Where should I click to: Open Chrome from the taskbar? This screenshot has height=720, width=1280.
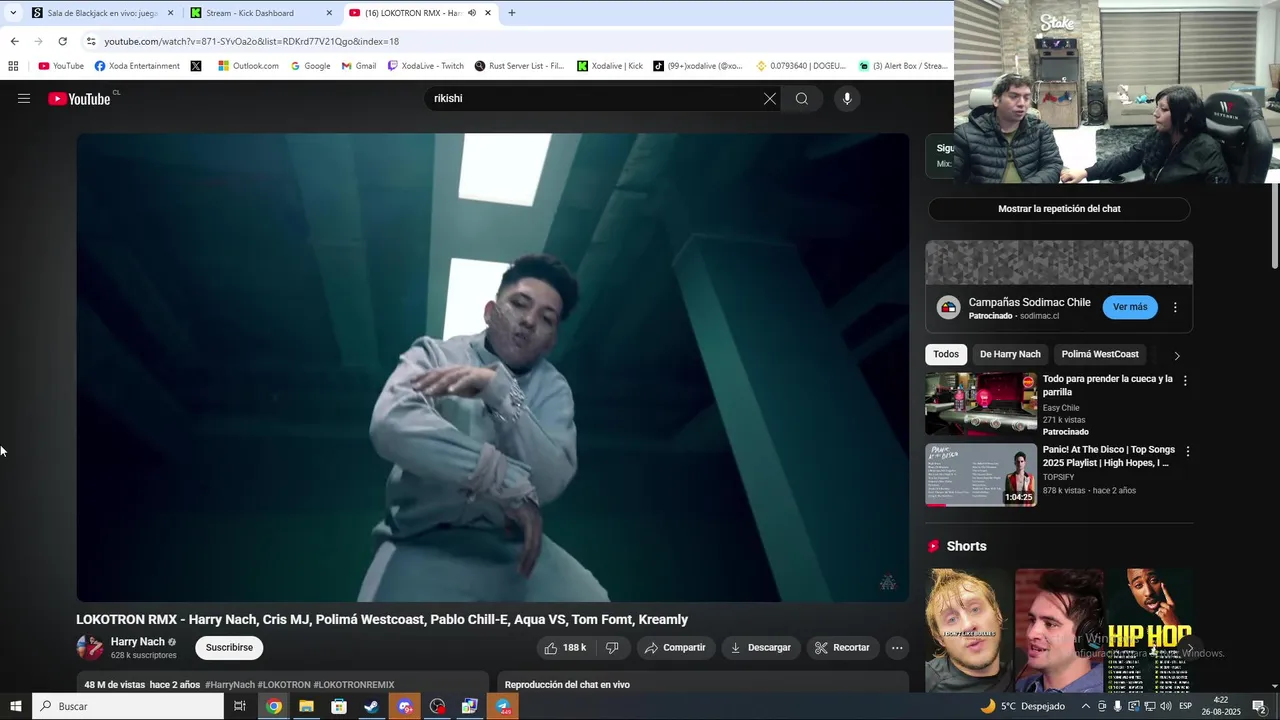273,706
